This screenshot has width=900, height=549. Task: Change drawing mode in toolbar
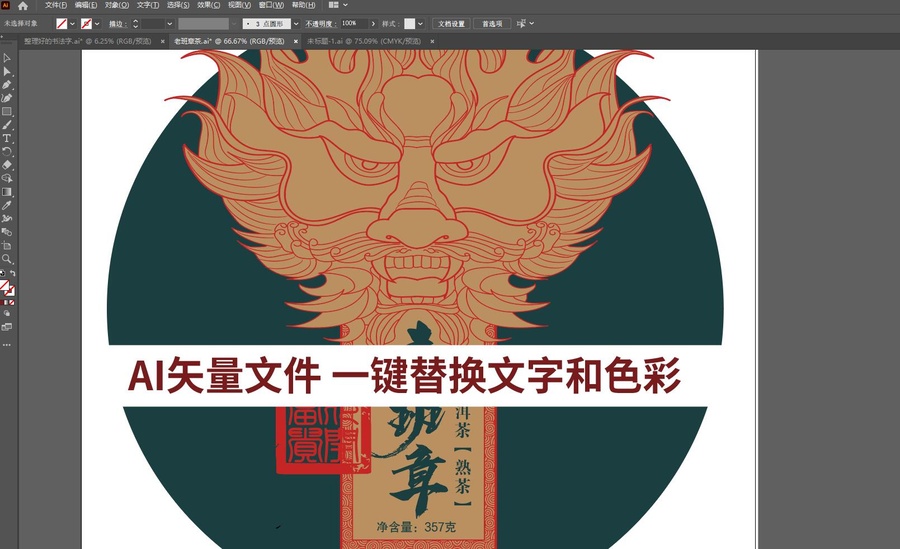pos(7,314)
